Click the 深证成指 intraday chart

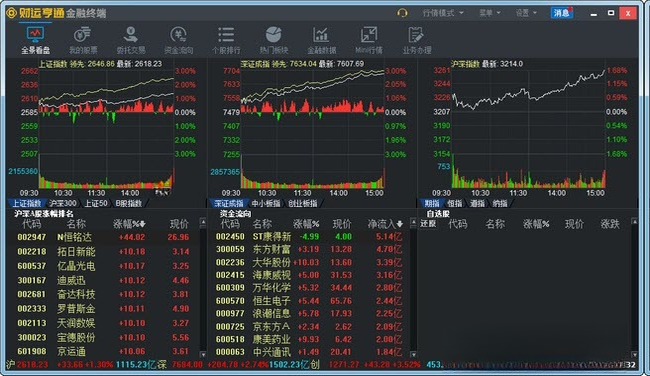(x=312, y=129)
